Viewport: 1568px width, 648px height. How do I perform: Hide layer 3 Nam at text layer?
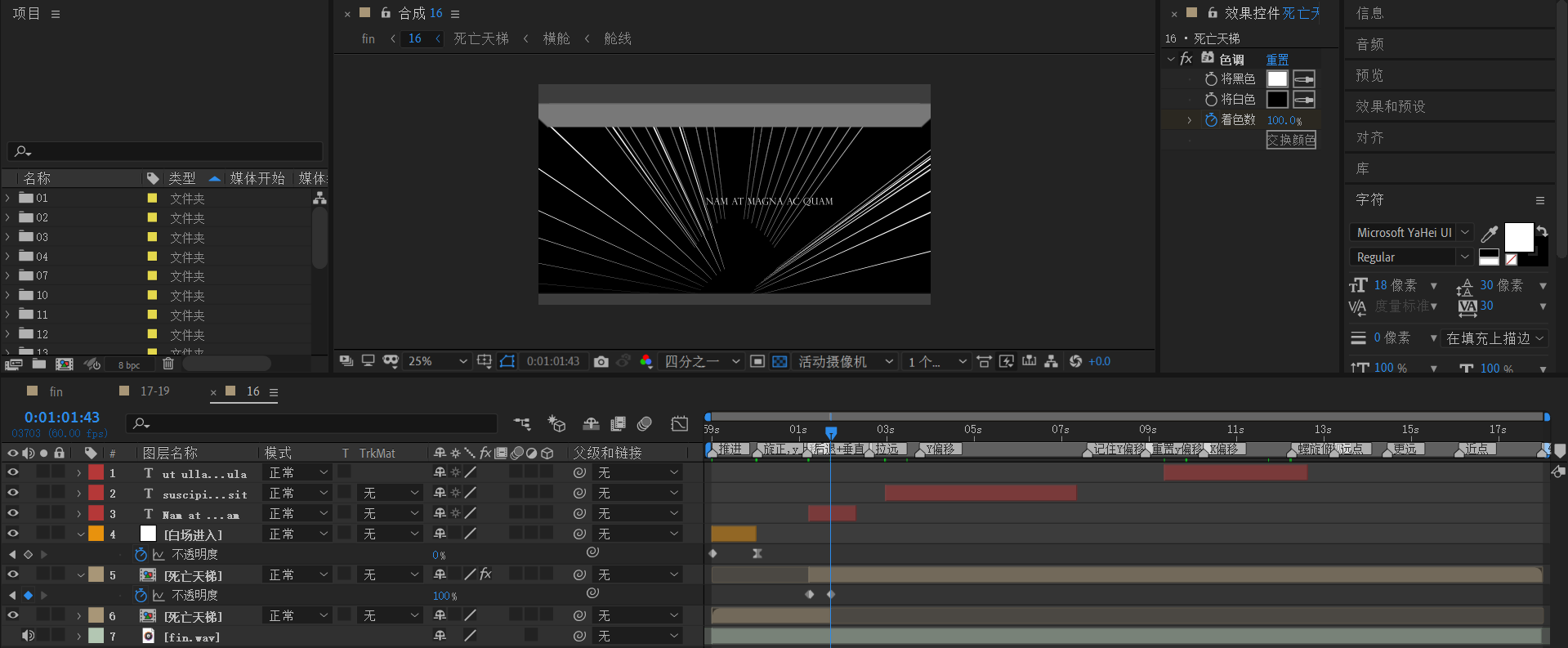point(12,513)
